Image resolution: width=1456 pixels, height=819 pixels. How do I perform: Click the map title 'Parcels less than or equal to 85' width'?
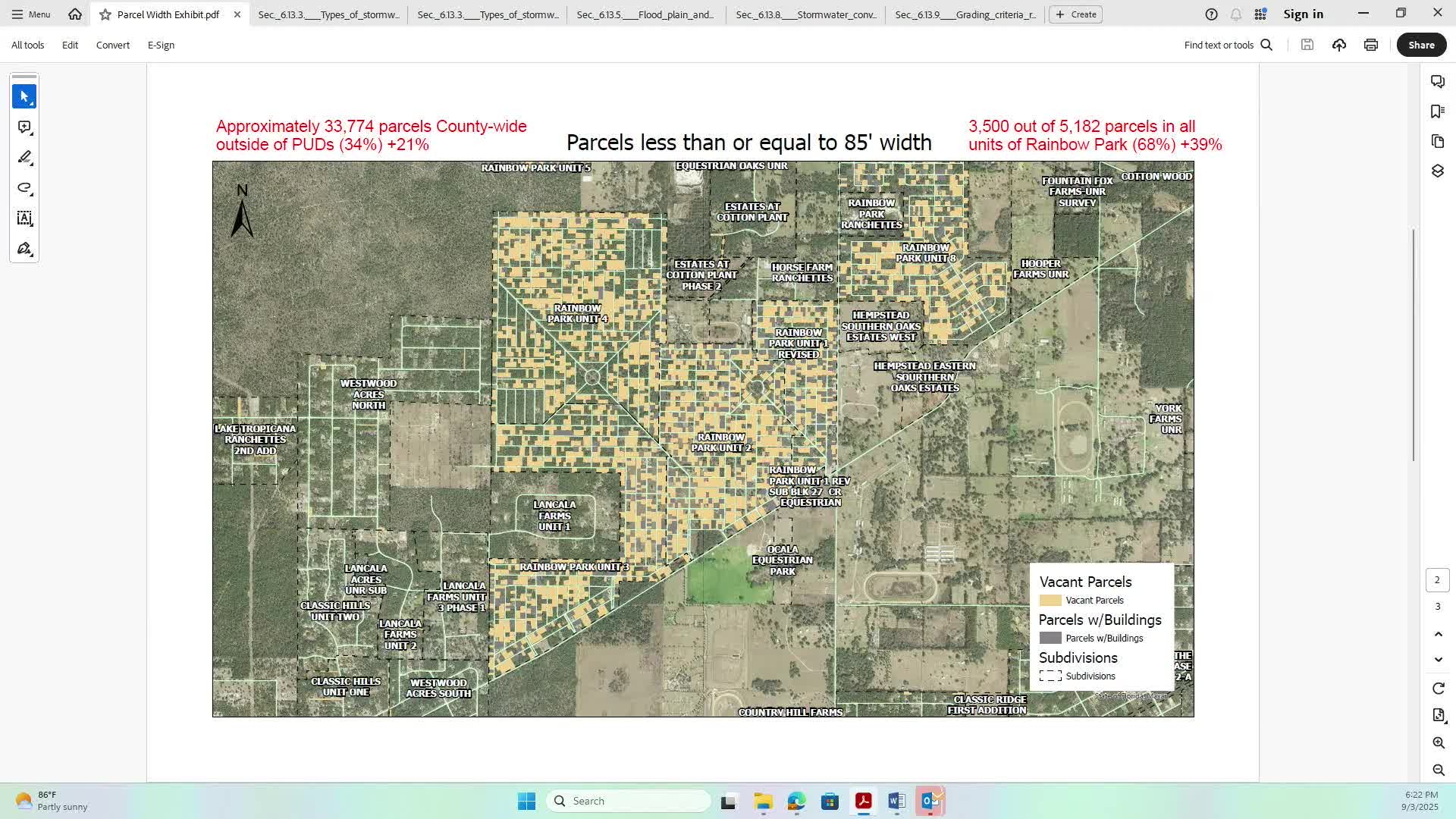749,143
